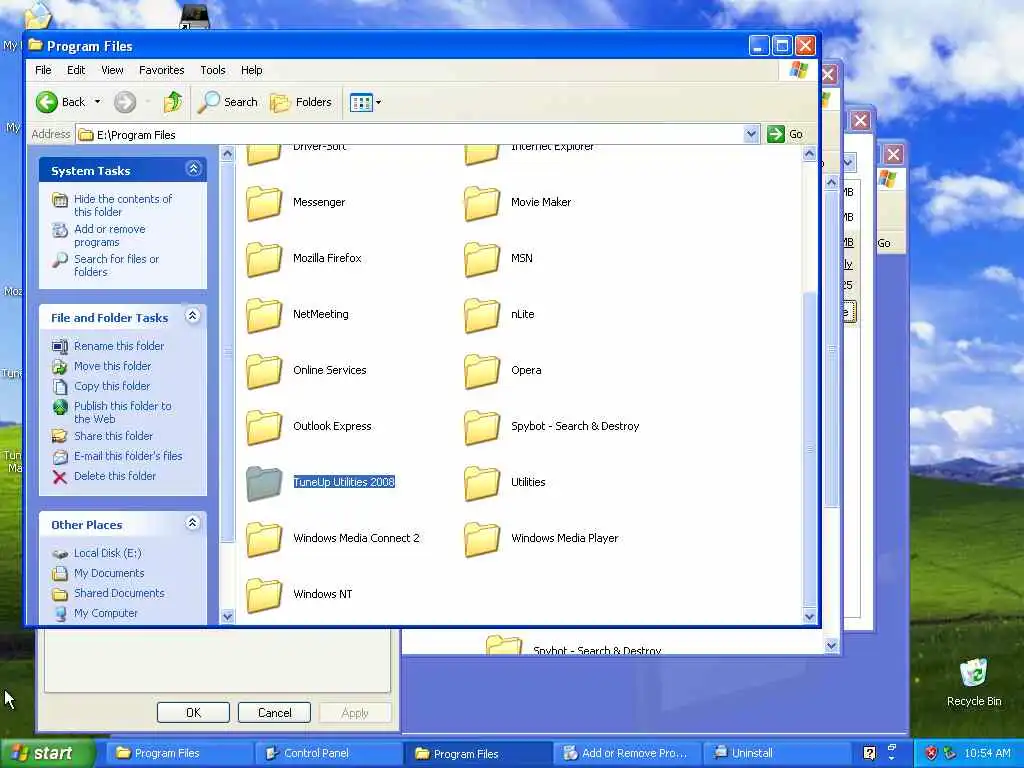Click OK in the background dialog
Image resolution: width=1024 pixels, height=768 pixels.
tap(193, 712)
